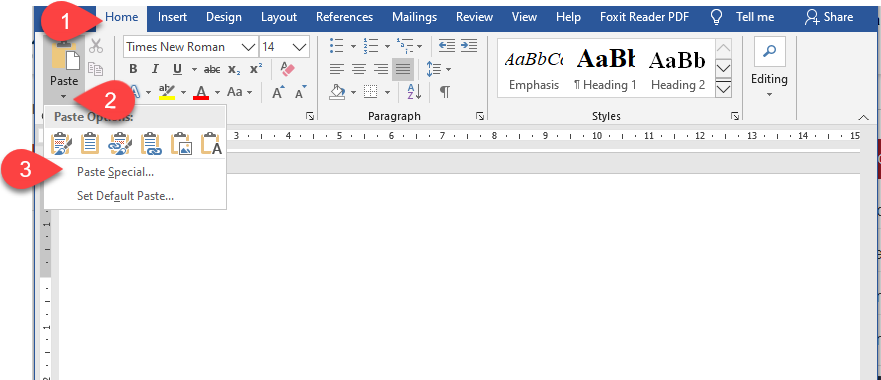
Task: Click the Share button
Action: [x=829, y=17]
